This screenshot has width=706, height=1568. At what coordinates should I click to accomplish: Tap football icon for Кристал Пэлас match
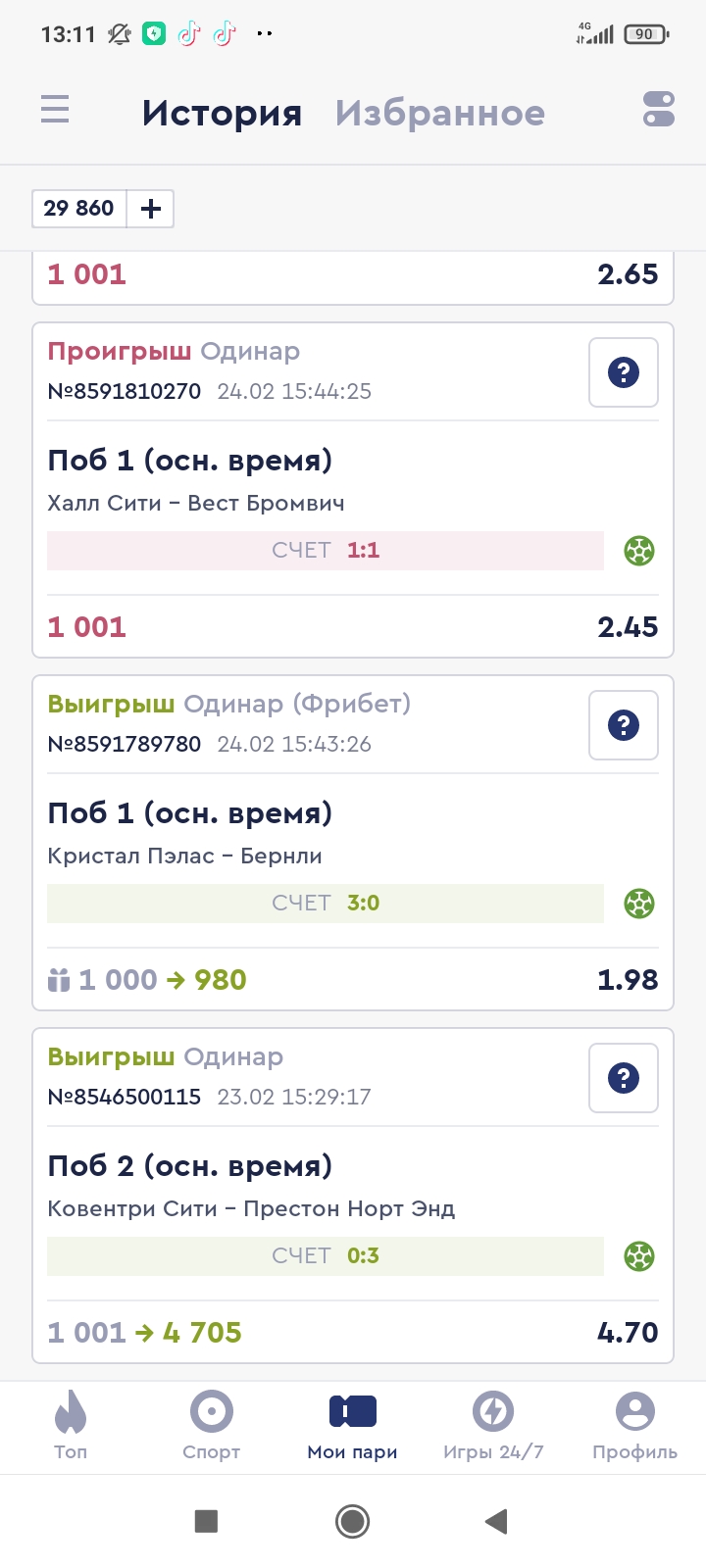(x=639, y=904)
